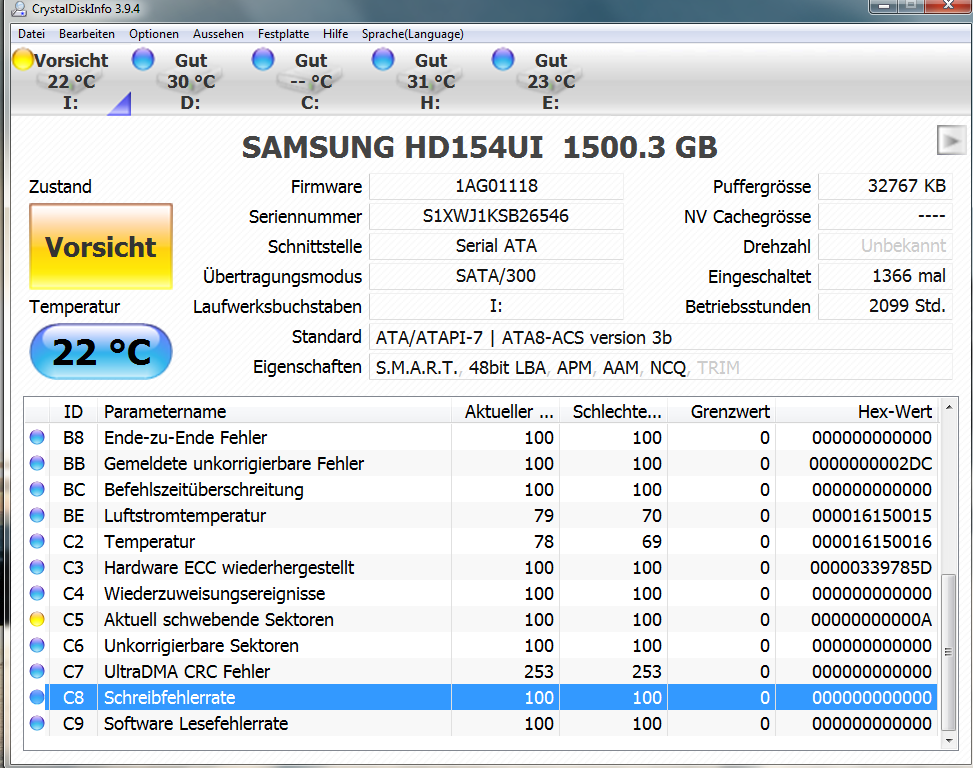973x768 pixels.
Task: Click the CrystalDiskInfo title bar icon
Action: (x=19, y=9)
